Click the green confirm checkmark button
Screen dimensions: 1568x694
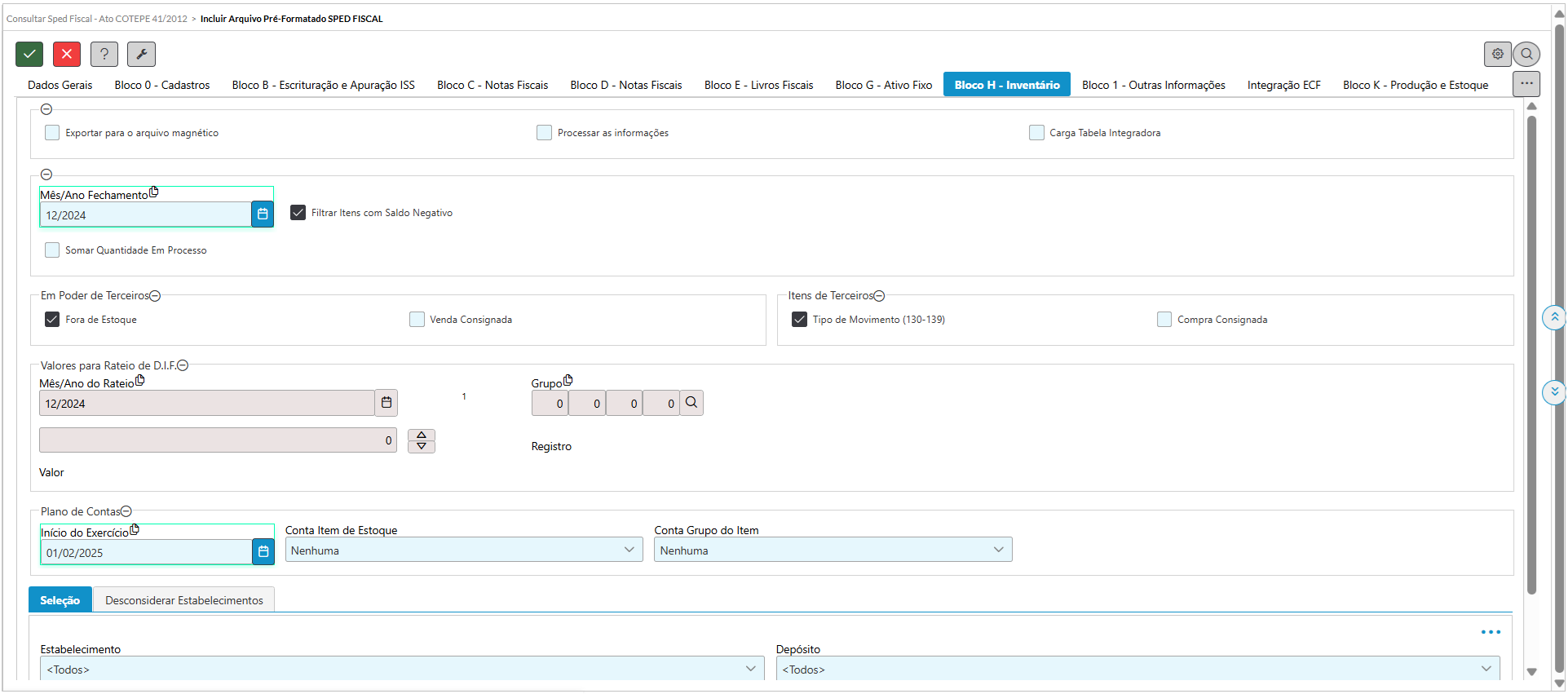click(x=29, y=54)
